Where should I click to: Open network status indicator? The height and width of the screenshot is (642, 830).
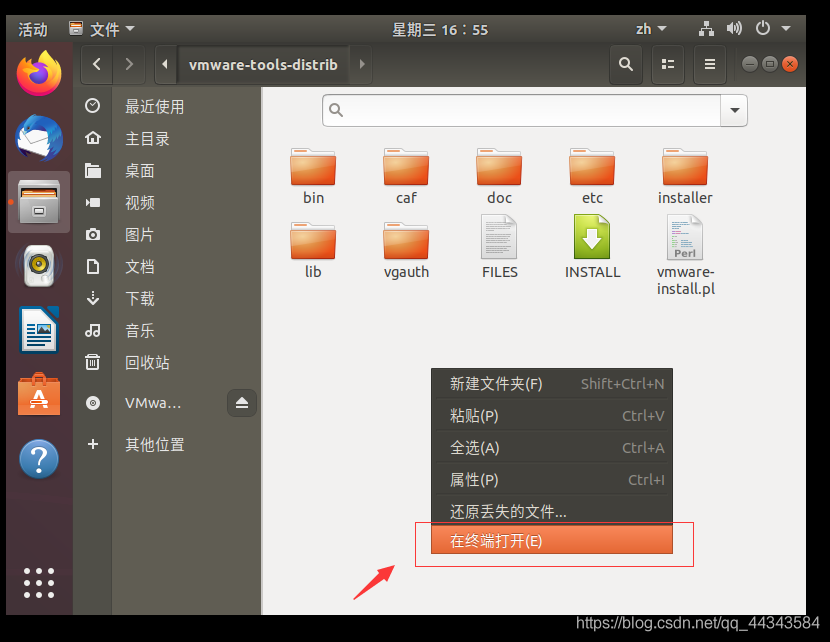tap(706, 29)
